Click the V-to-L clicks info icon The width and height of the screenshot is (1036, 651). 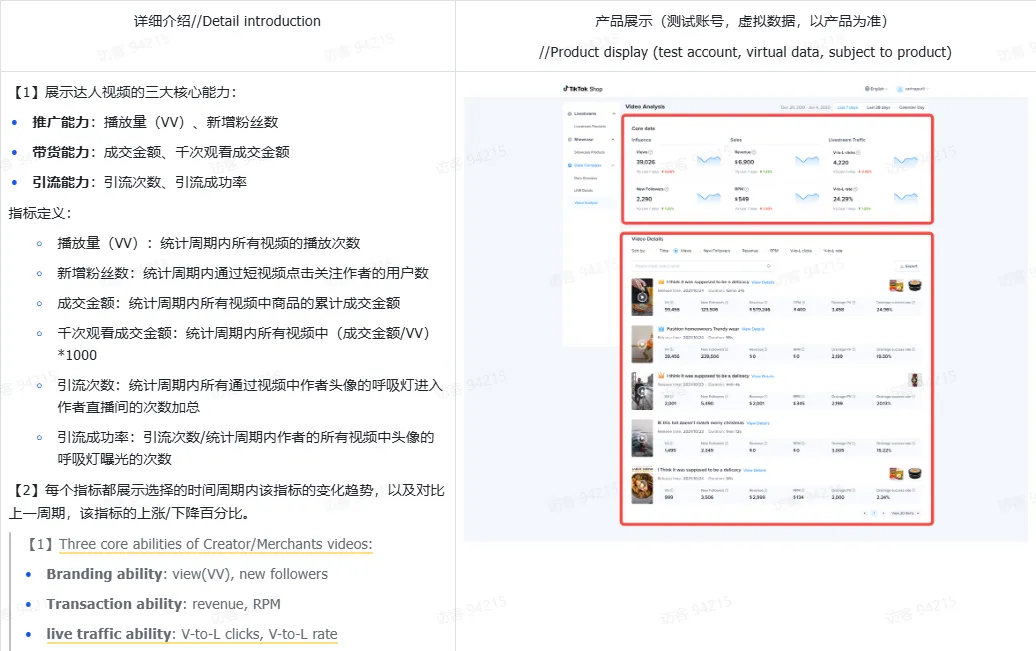(858, 153)
